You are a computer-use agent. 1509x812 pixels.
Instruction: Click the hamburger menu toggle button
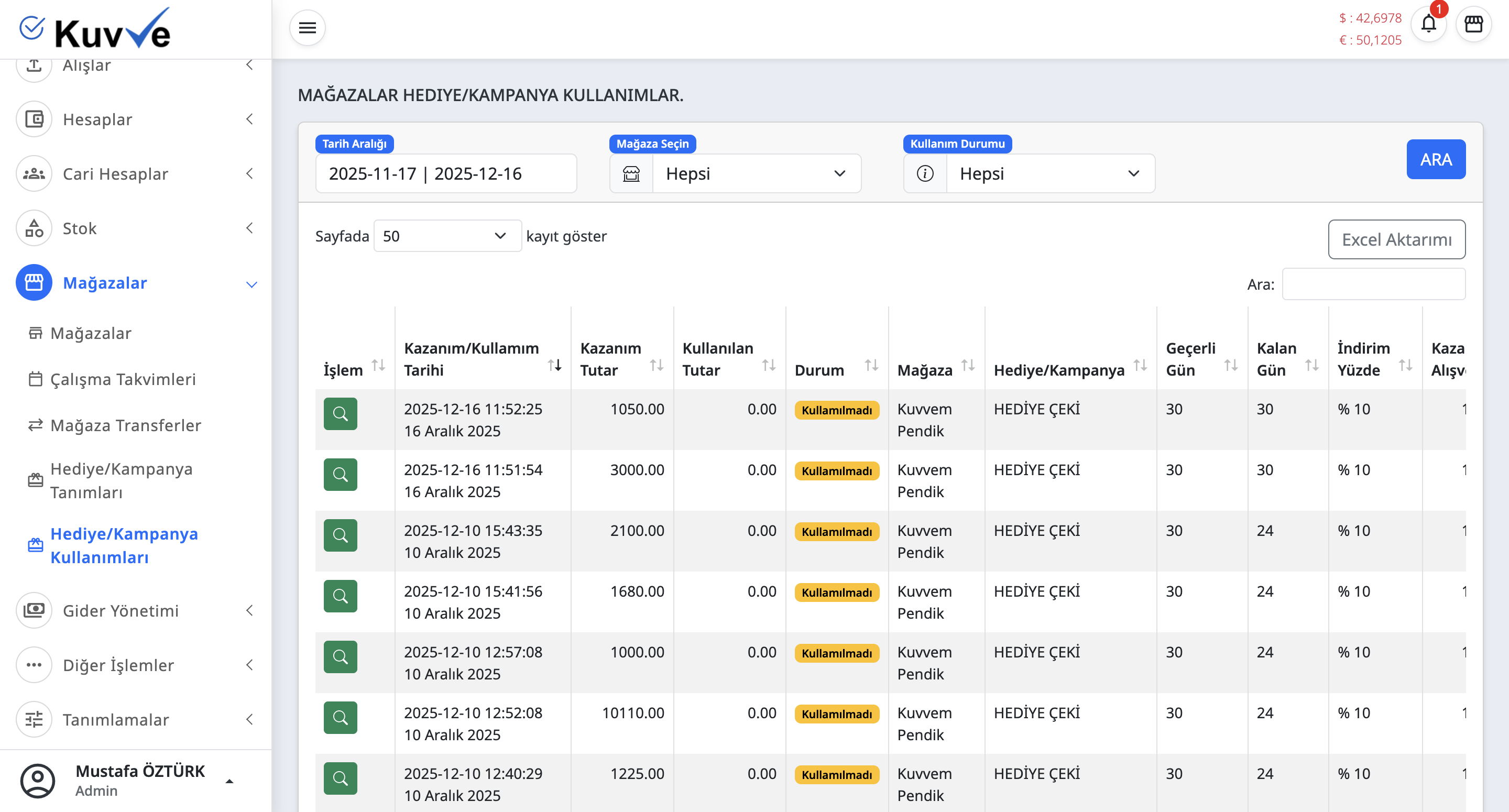point(307,28)
